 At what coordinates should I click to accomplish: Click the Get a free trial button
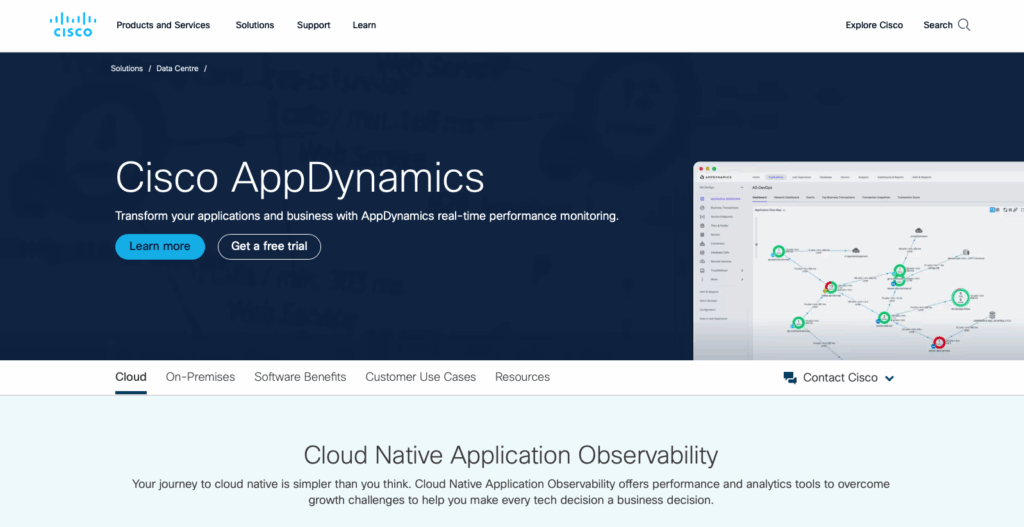(269, 246)
